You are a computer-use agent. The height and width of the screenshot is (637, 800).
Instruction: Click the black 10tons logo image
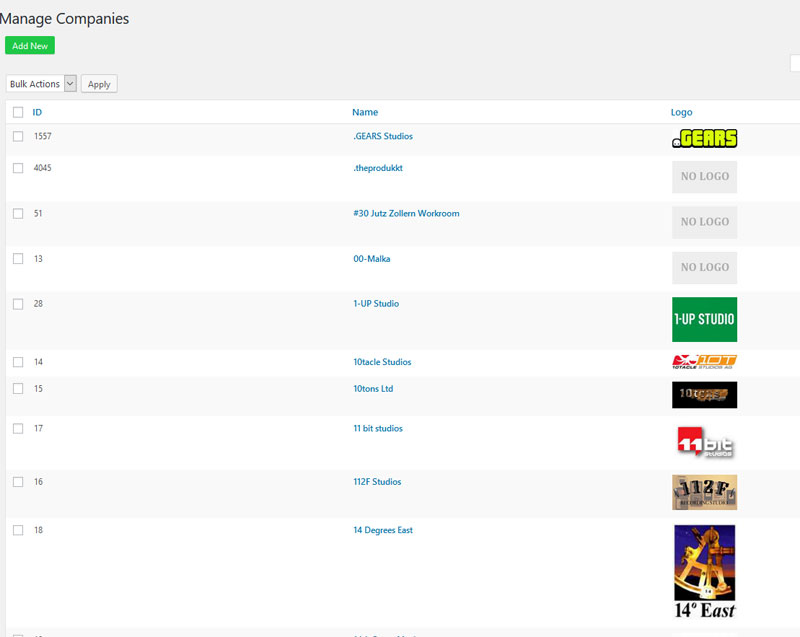pyautogui.click(x=705, y=395)
